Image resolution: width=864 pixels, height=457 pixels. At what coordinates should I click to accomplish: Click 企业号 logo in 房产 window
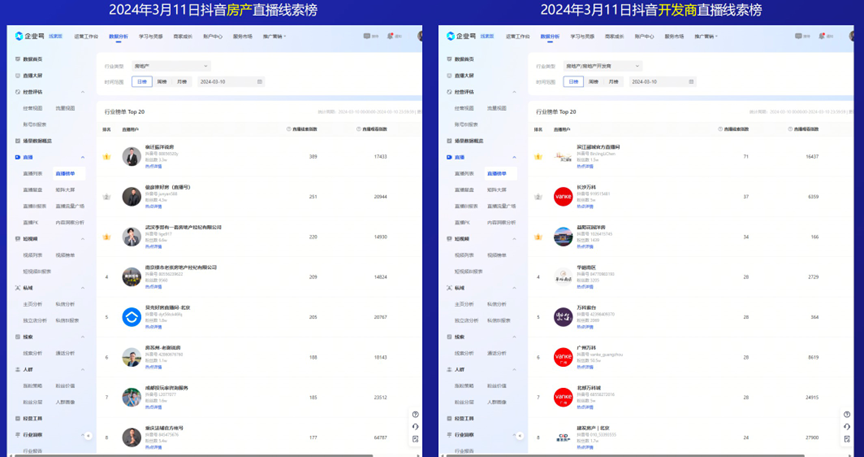click(x=29, y=36)
